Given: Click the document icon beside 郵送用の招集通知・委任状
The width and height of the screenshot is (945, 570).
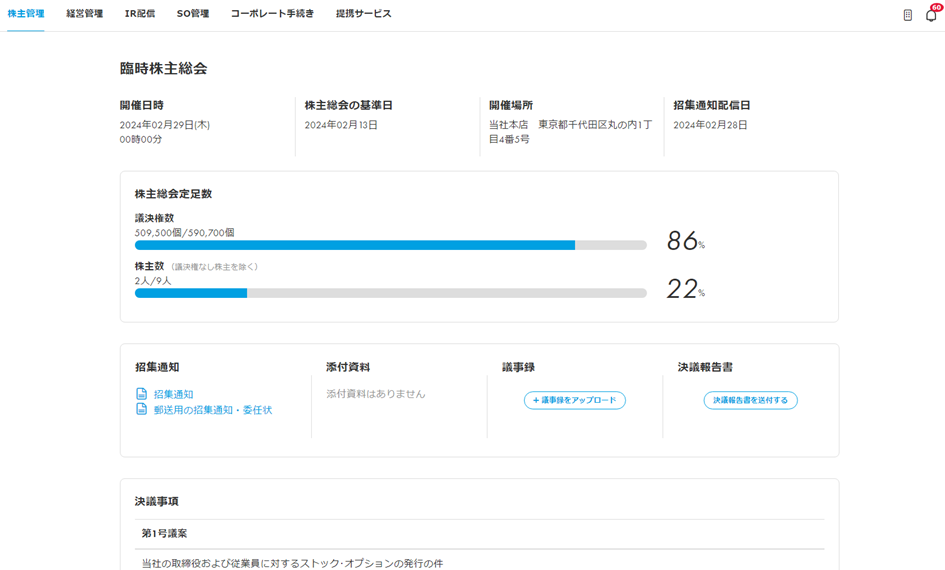Looking at the screenshot, I should click(x=142, y=409).
